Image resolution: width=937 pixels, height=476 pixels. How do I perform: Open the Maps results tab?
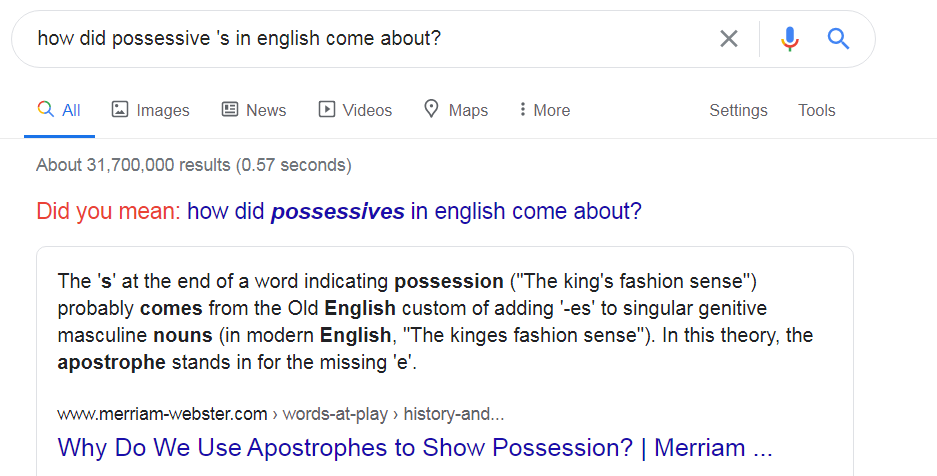coord(468,110)
